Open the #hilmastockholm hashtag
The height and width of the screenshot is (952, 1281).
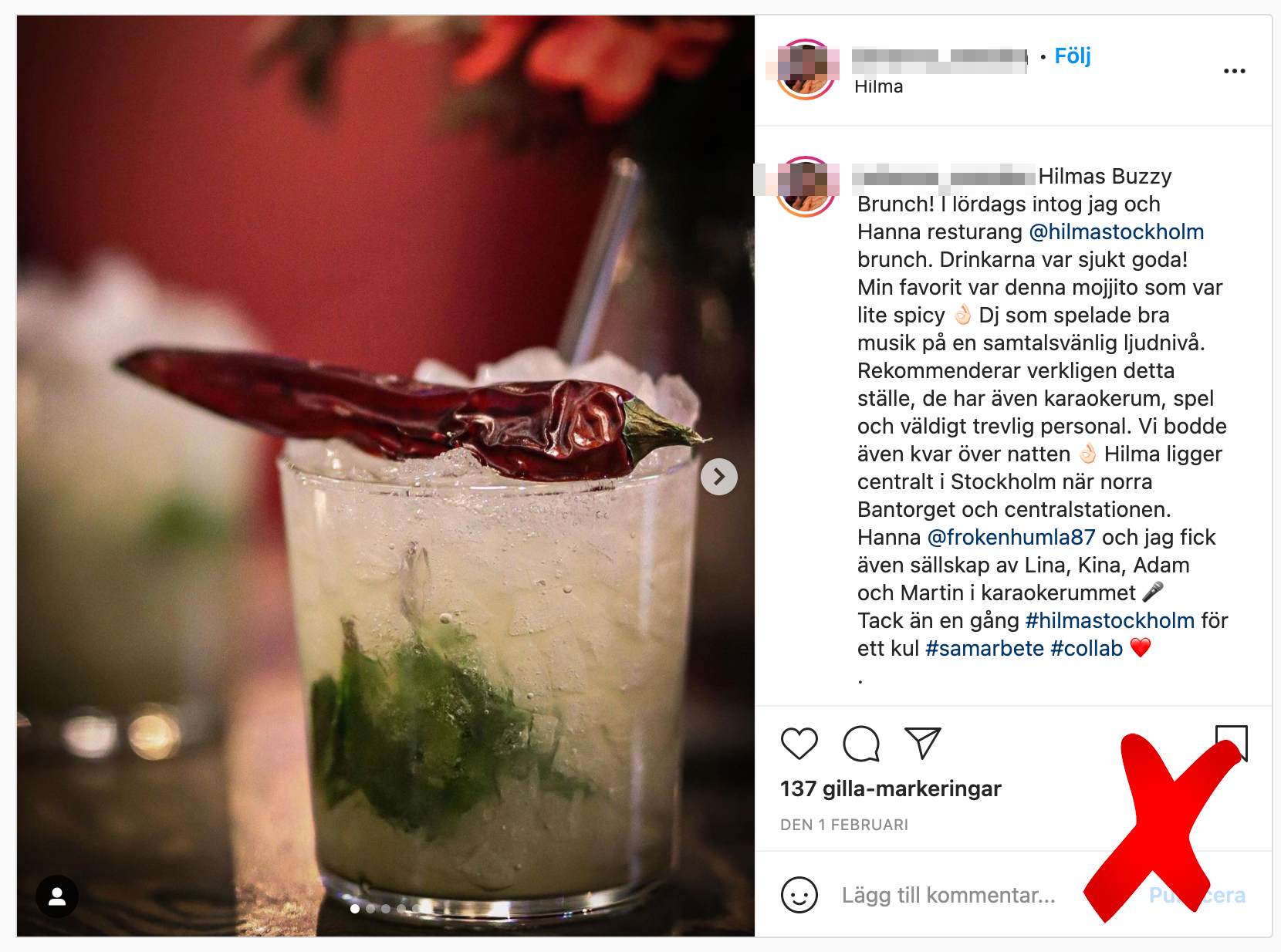coord(1110,620)
